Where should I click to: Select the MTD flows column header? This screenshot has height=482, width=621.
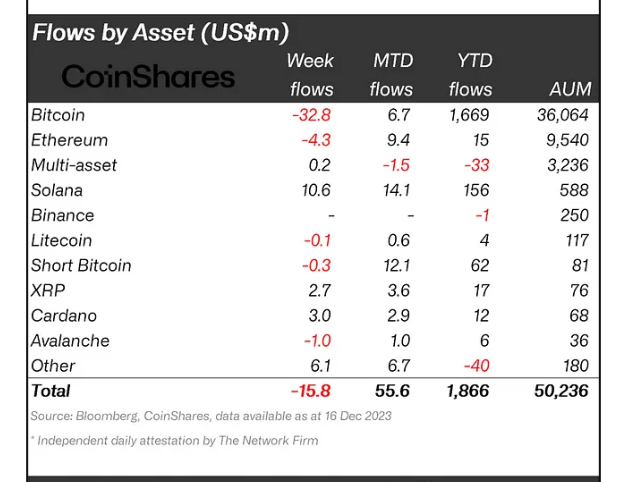pyautogui.click(x=391, y=75)
